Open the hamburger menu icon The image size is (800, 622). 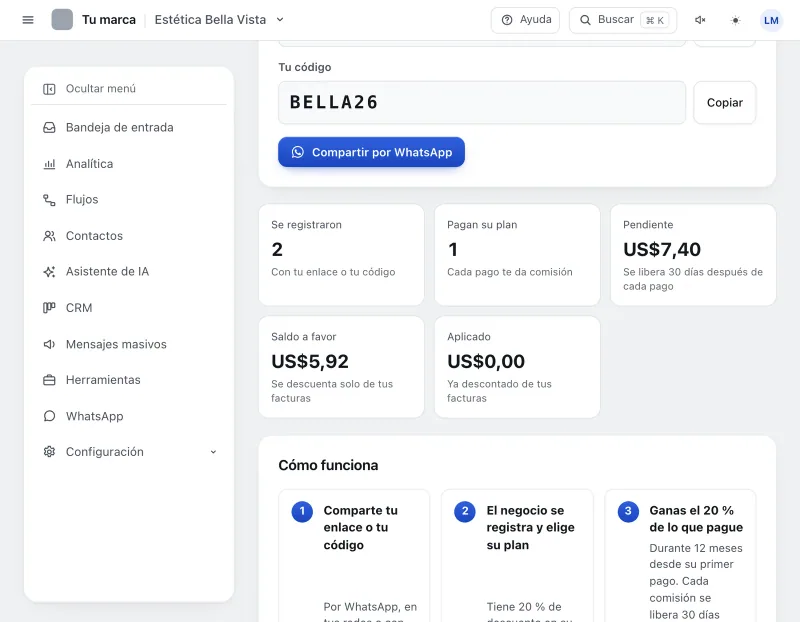pyautogui.click(x=28, y=20)
